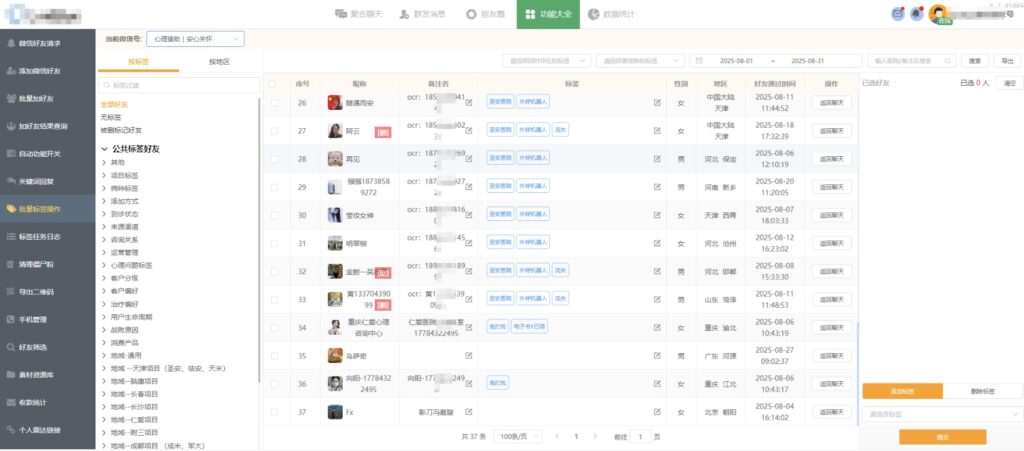The height and width of the screenshot is (451, 1024).
Task: Switch to the 按地区 tab
Action: (x=219, y=62)
